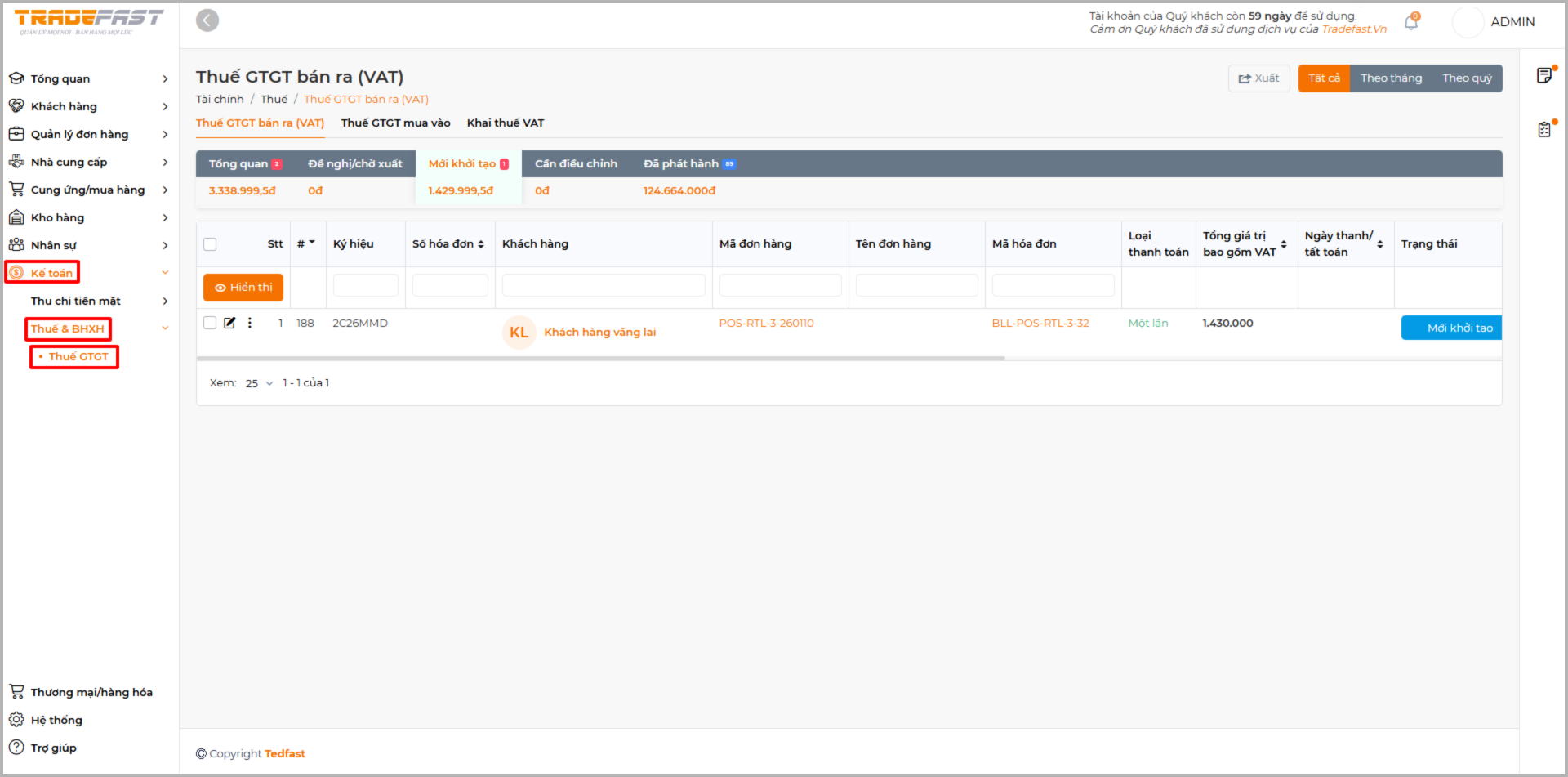Click the Xuất export button

click(1258, 78)
